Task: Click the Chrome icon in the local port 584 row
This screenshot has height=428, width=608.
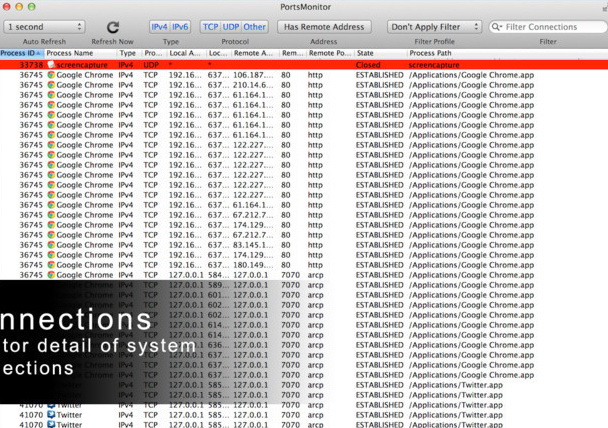Action: point(51,275)
